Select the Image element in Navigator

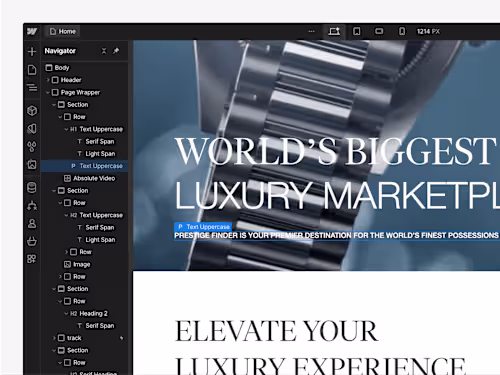coord(77,264)
